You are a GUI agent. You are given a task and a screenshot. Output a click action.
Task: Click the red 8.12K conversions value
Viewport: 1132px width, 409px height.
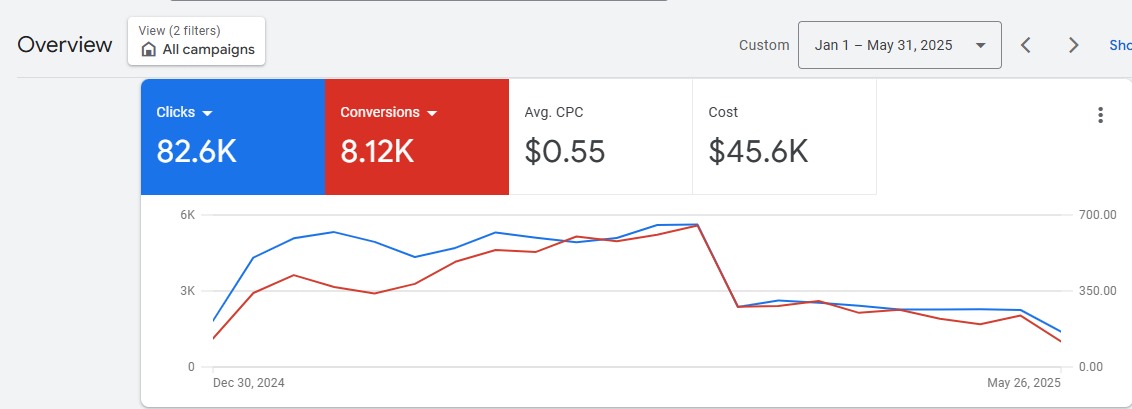click(377, 151)
